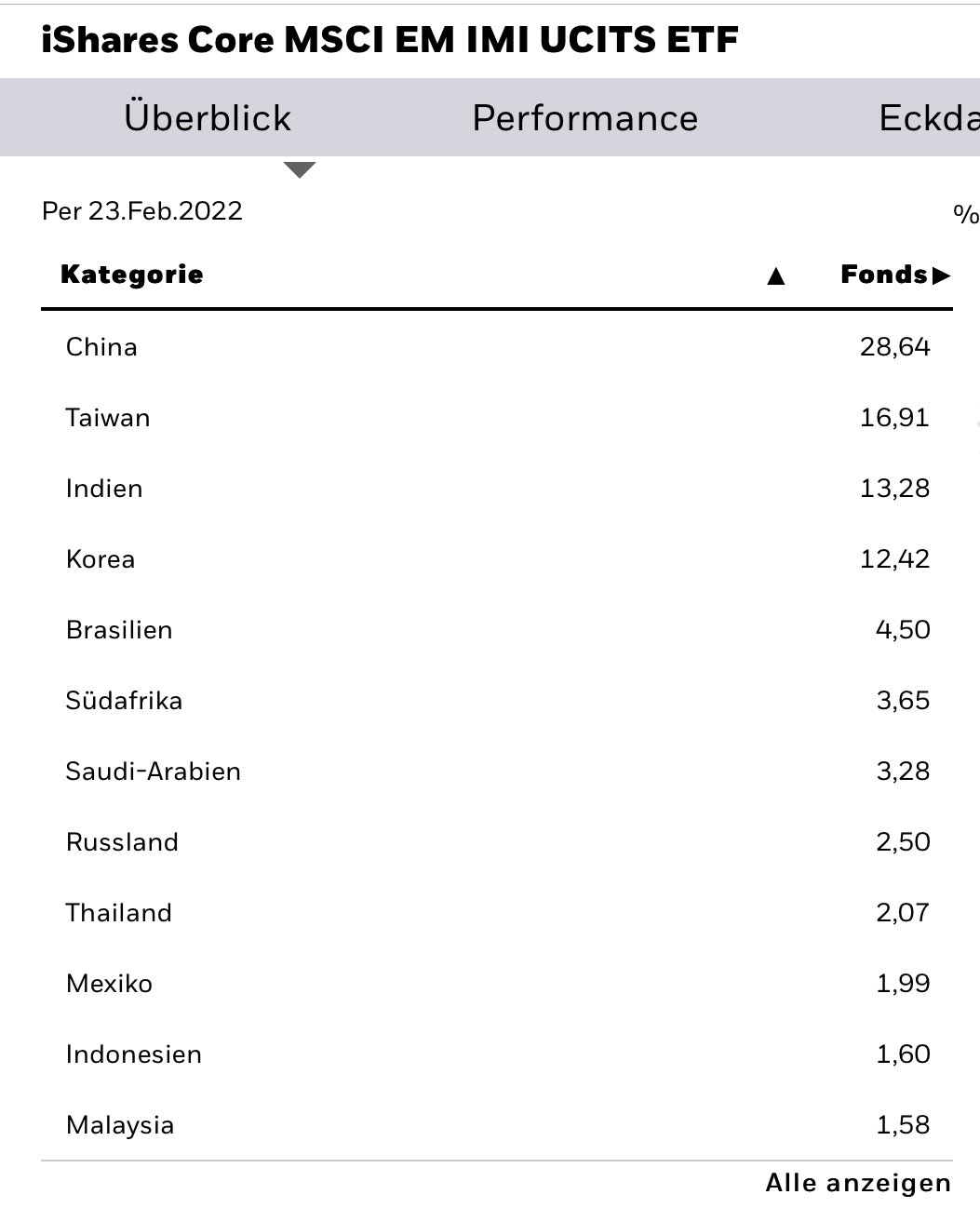Click the Russland country entry
Image resolution: width=980 pixels, height=1208 pixels.
[x=122, y=842]
